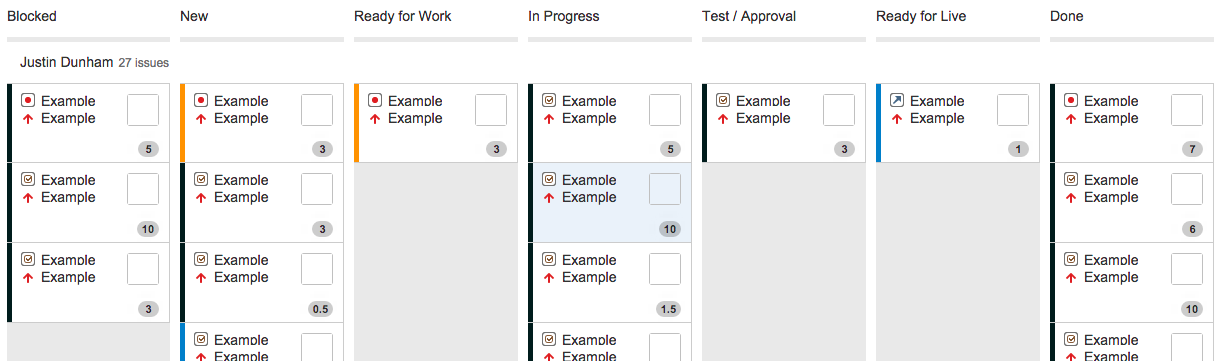Click the estimate badge showing 0.5
This screenshot has width=1226, height=361.
(320, 309)
